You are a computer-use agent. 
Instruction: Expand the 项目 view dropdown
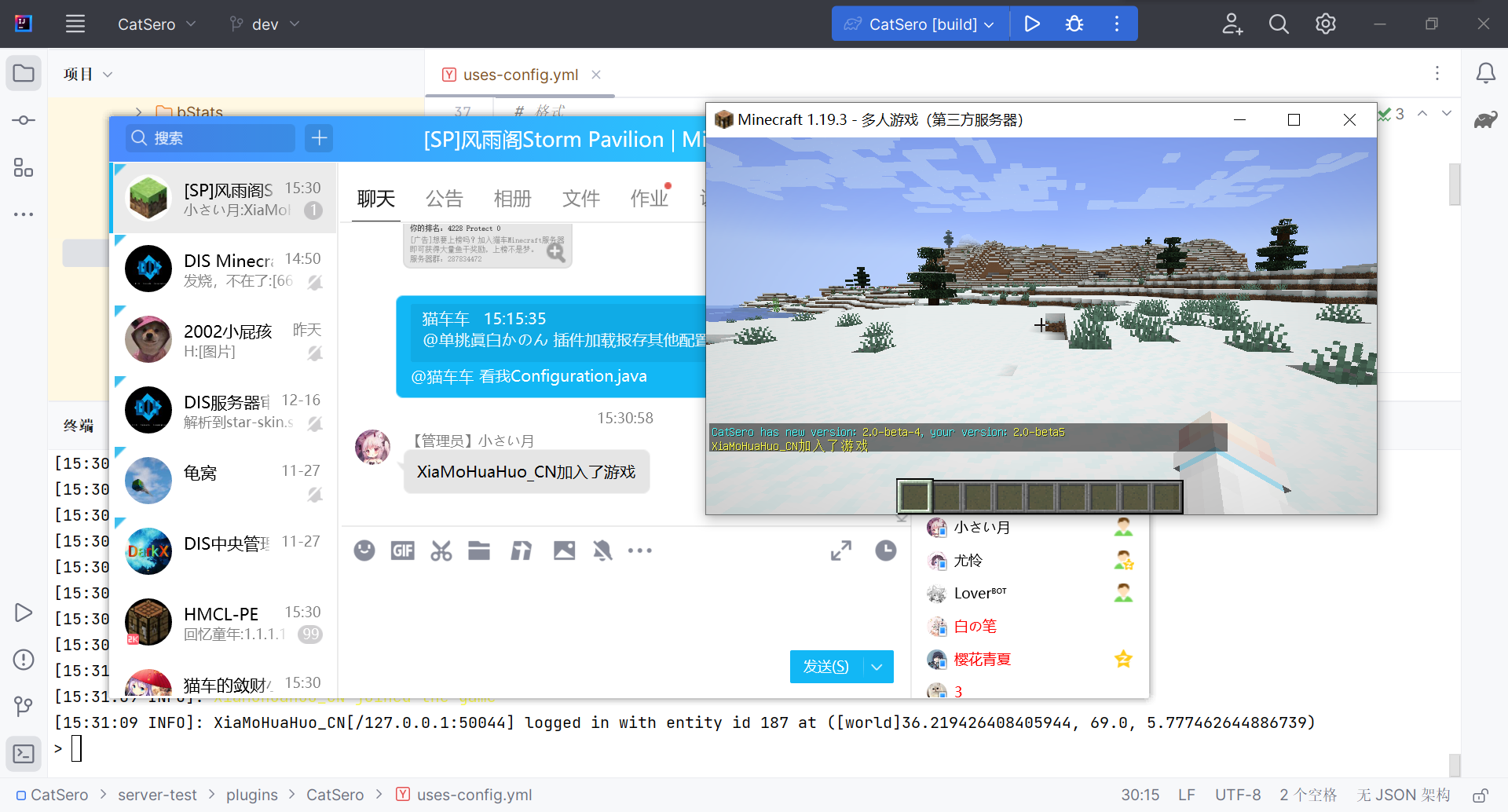(88, 74)
